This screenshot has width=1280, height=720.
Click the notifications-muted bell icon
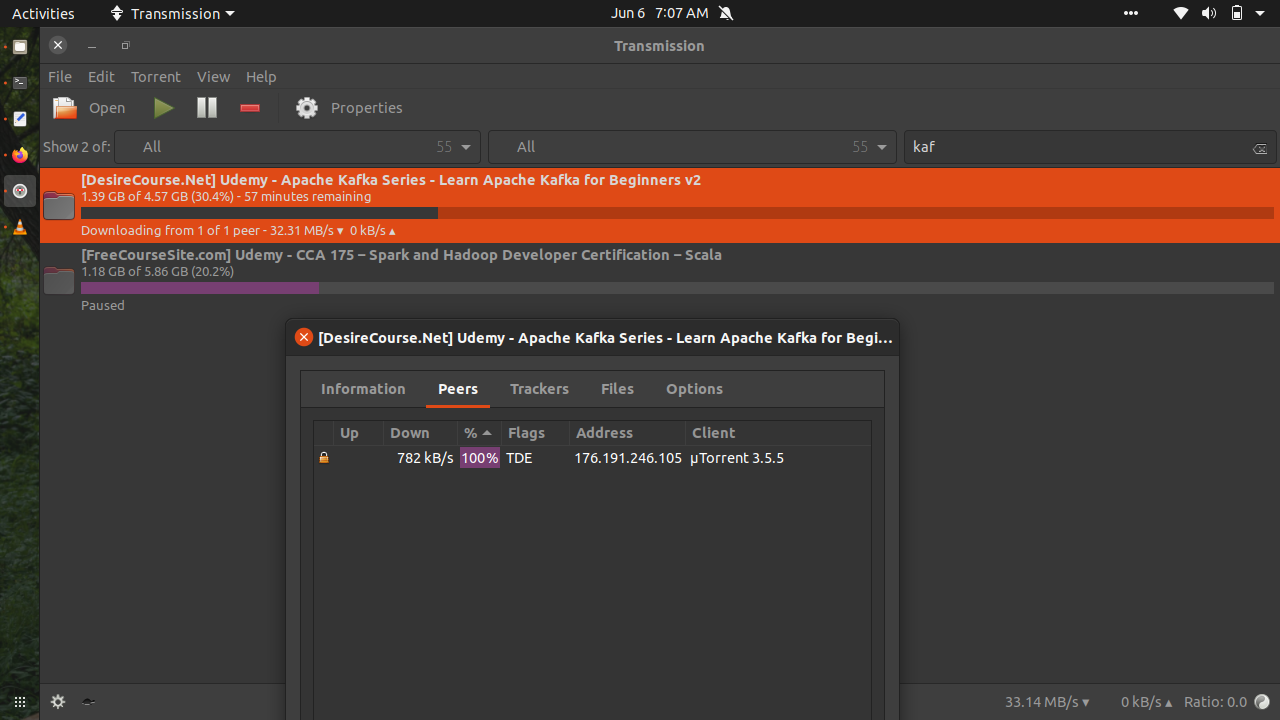pos(726,13)
